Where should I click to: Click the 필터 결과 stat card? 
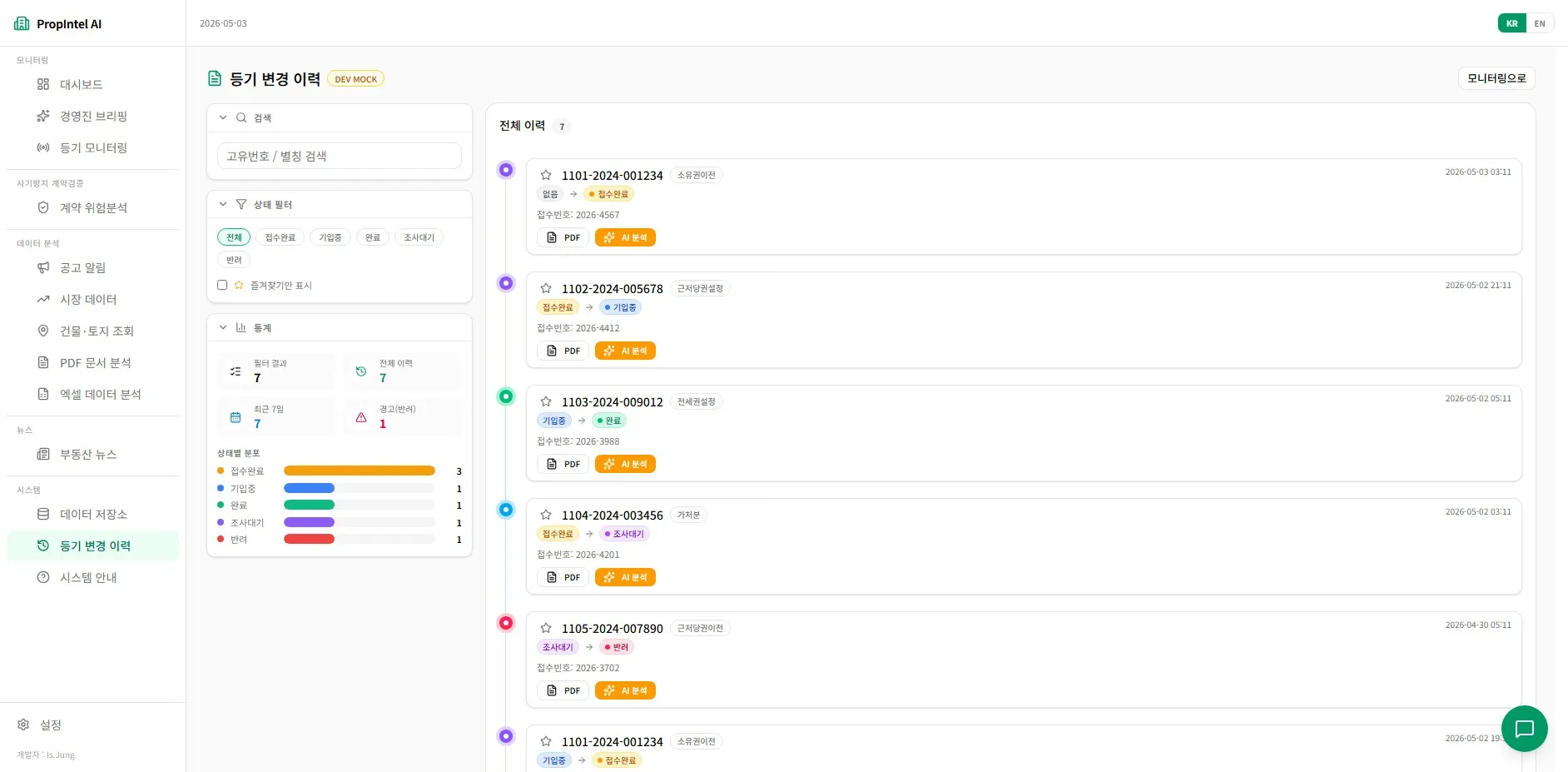(x=276, y=371)
